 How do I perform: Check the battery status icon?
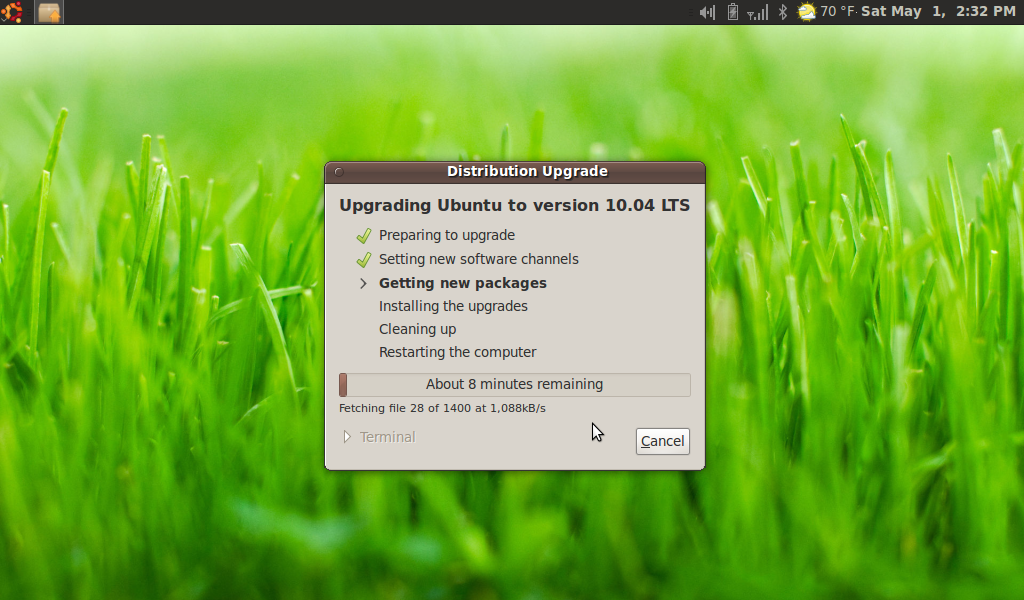(x=733, y=12)
